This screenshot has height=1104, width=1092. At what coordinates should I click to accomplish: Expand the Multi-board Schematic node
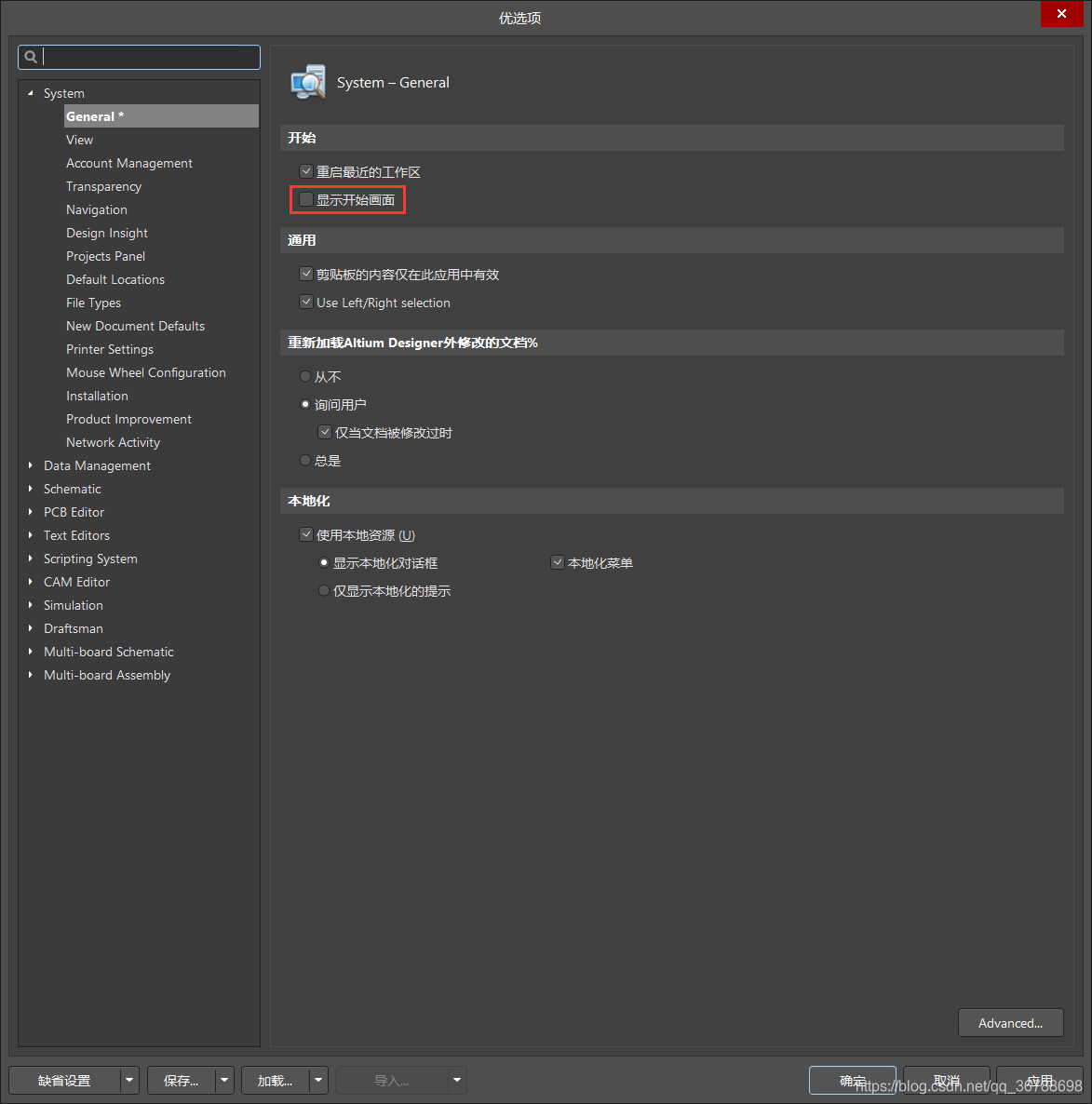(x=31, y=652)
